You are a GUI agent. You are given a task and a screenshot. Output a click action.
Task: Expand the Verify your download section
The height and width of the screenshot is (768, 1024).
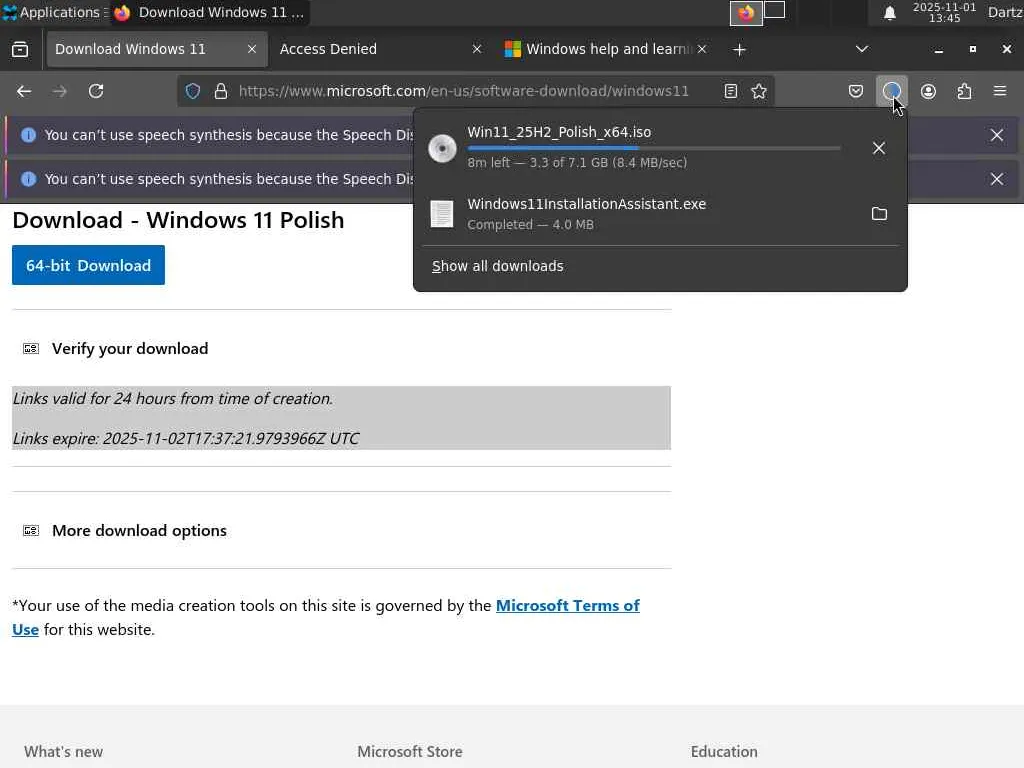coord(130,348)
